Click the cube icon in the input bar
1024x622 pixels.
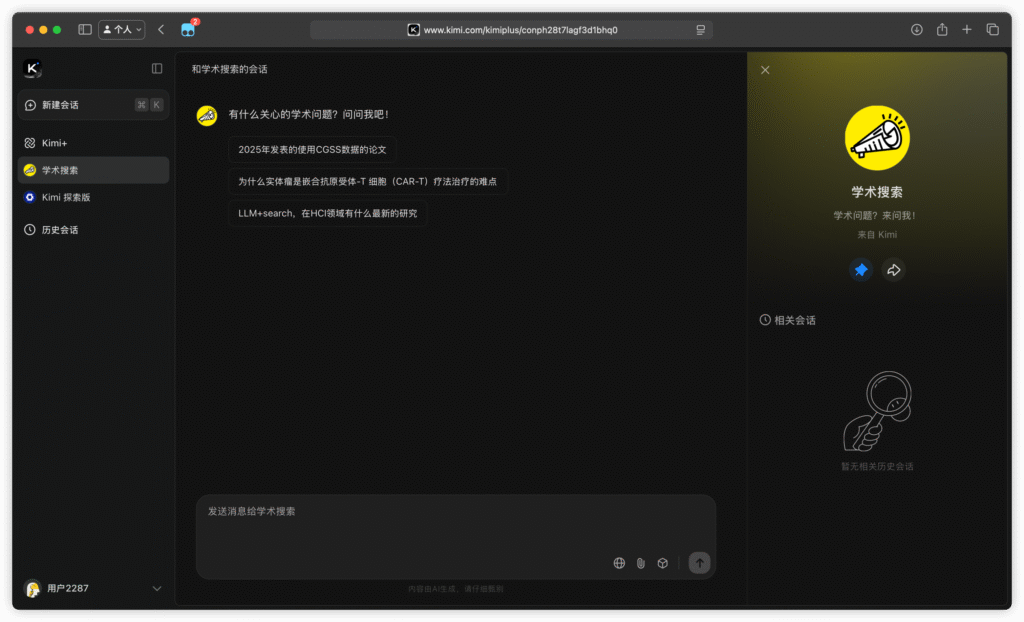tap(663, 563)
